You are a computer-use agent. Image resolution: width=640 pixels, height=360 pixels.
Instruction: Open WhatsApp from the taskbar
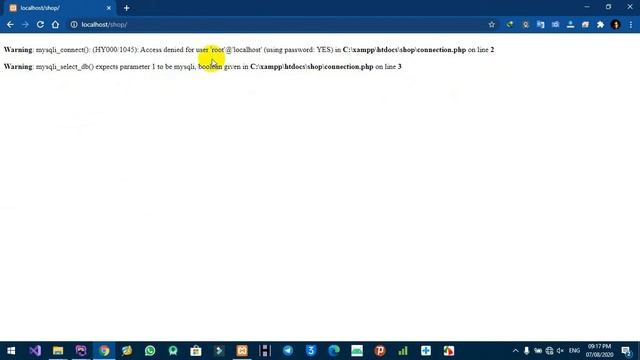150,351
